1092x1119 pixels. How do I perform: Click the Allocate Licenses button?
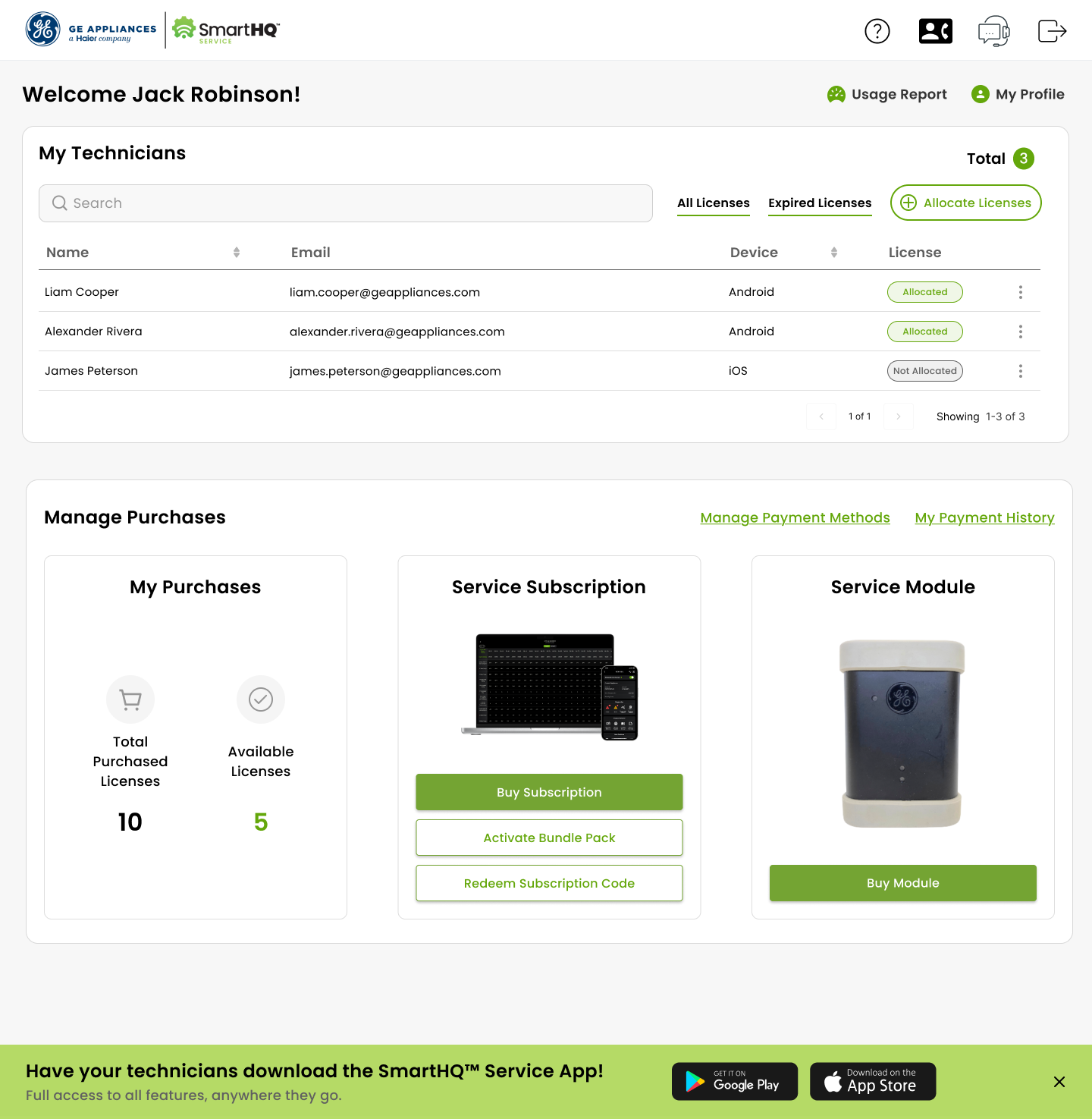965,203
